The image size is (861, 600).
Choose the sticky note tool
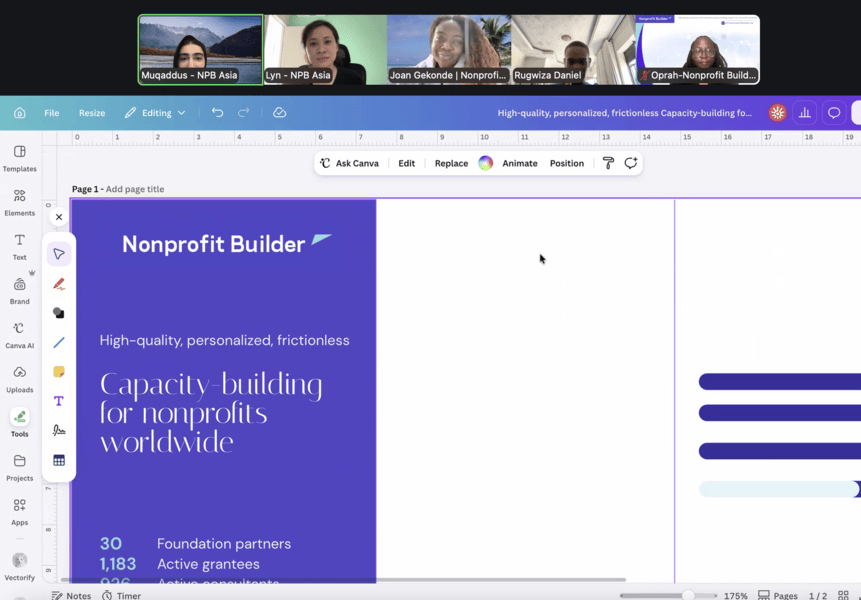click(x=59, y=372)
